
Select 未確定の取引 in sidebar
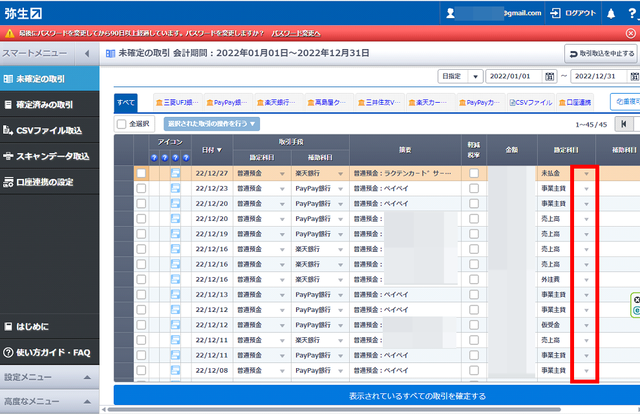tap(49, 79)
